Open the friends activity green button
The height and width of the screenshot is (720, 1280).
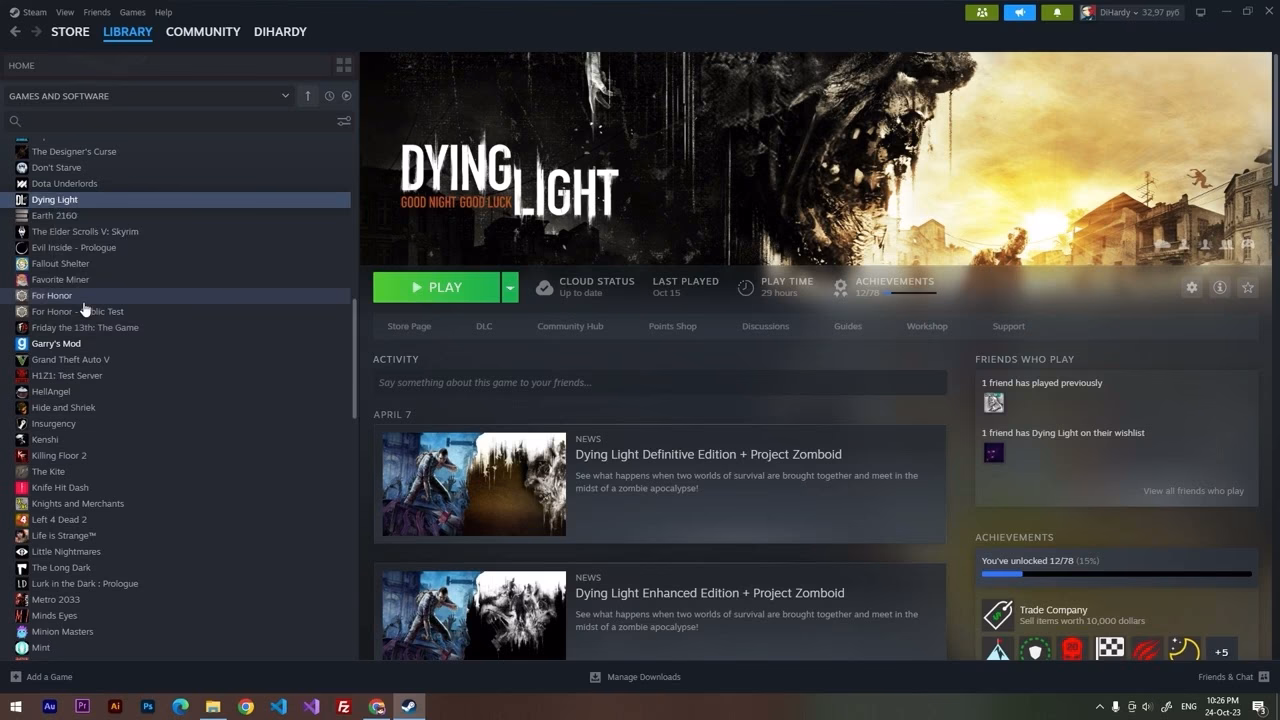point(981,12)
